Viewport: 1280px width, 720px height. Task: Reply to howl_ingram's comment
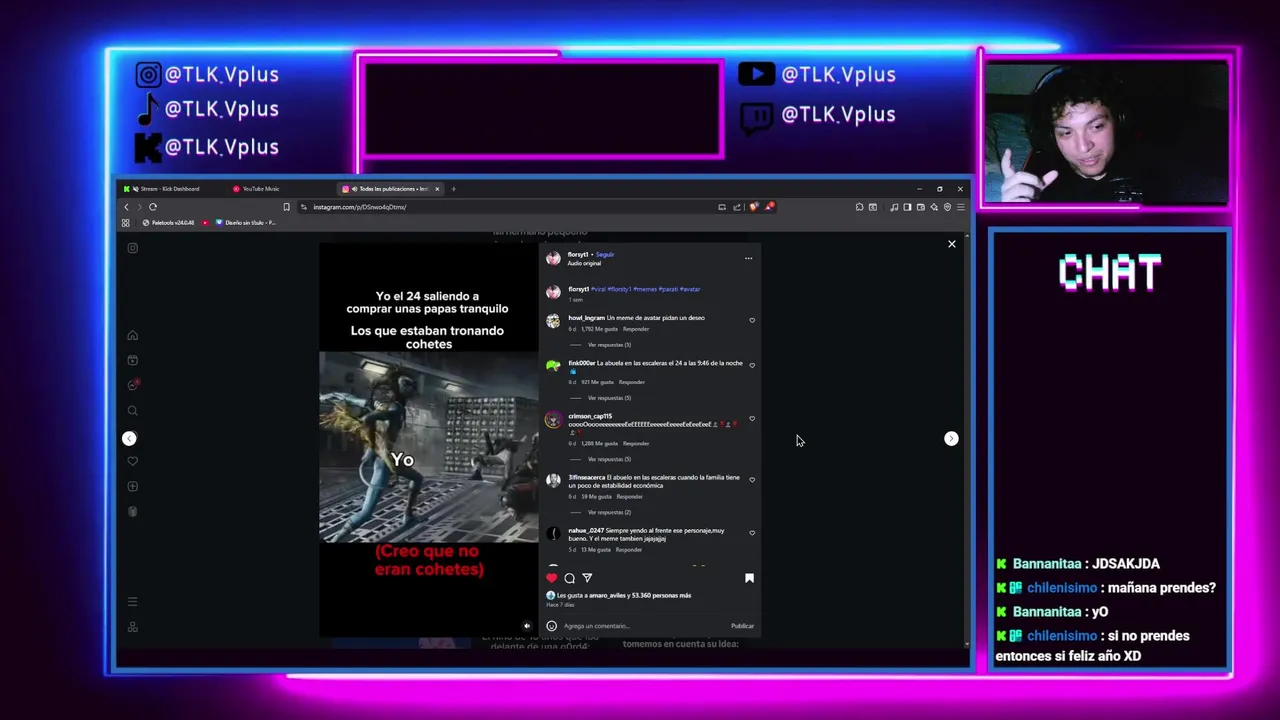[636, 329]
